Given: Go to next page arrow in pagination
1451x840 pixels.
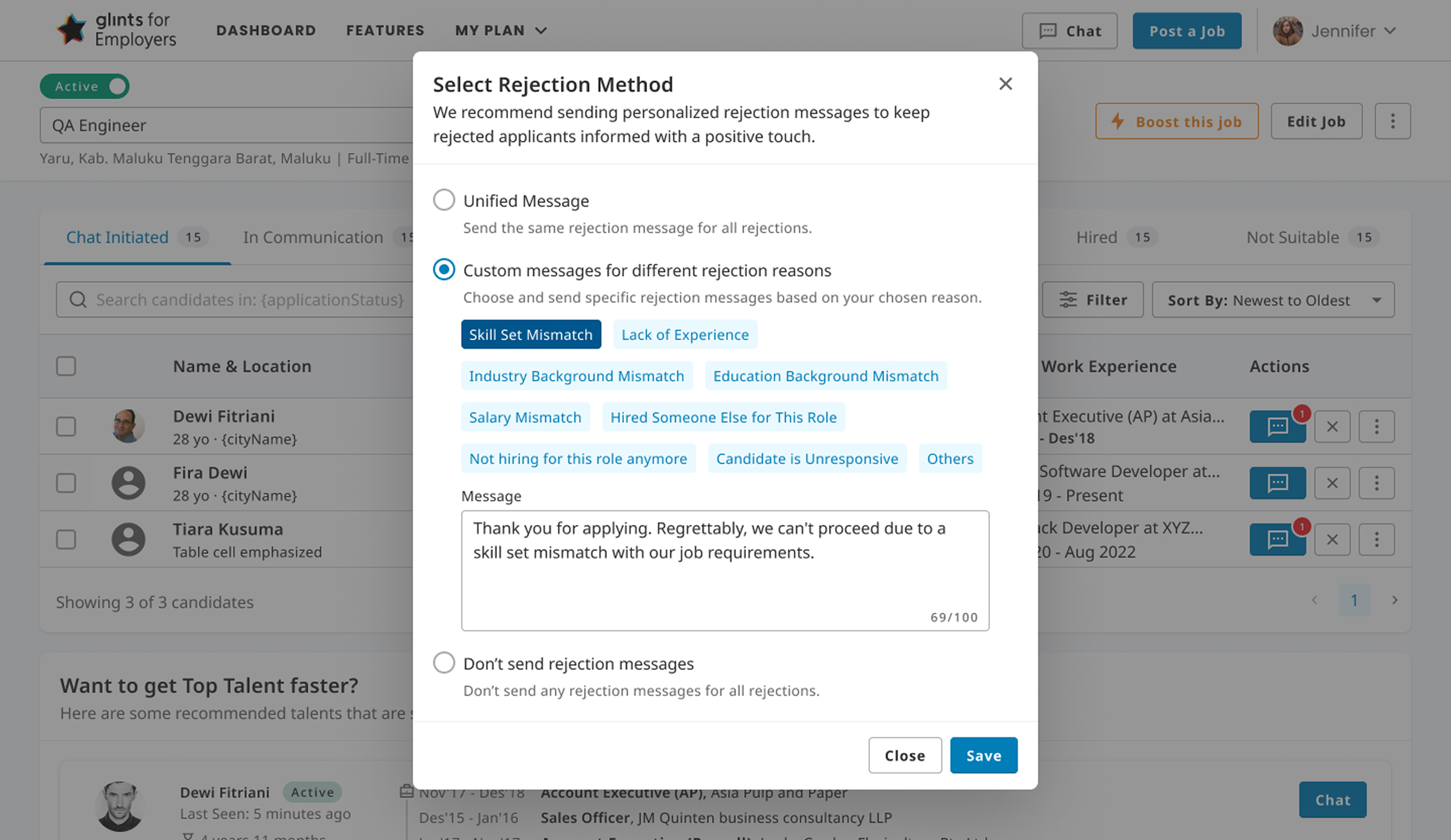Looking at the screenshot, I should click(1395, 600).
